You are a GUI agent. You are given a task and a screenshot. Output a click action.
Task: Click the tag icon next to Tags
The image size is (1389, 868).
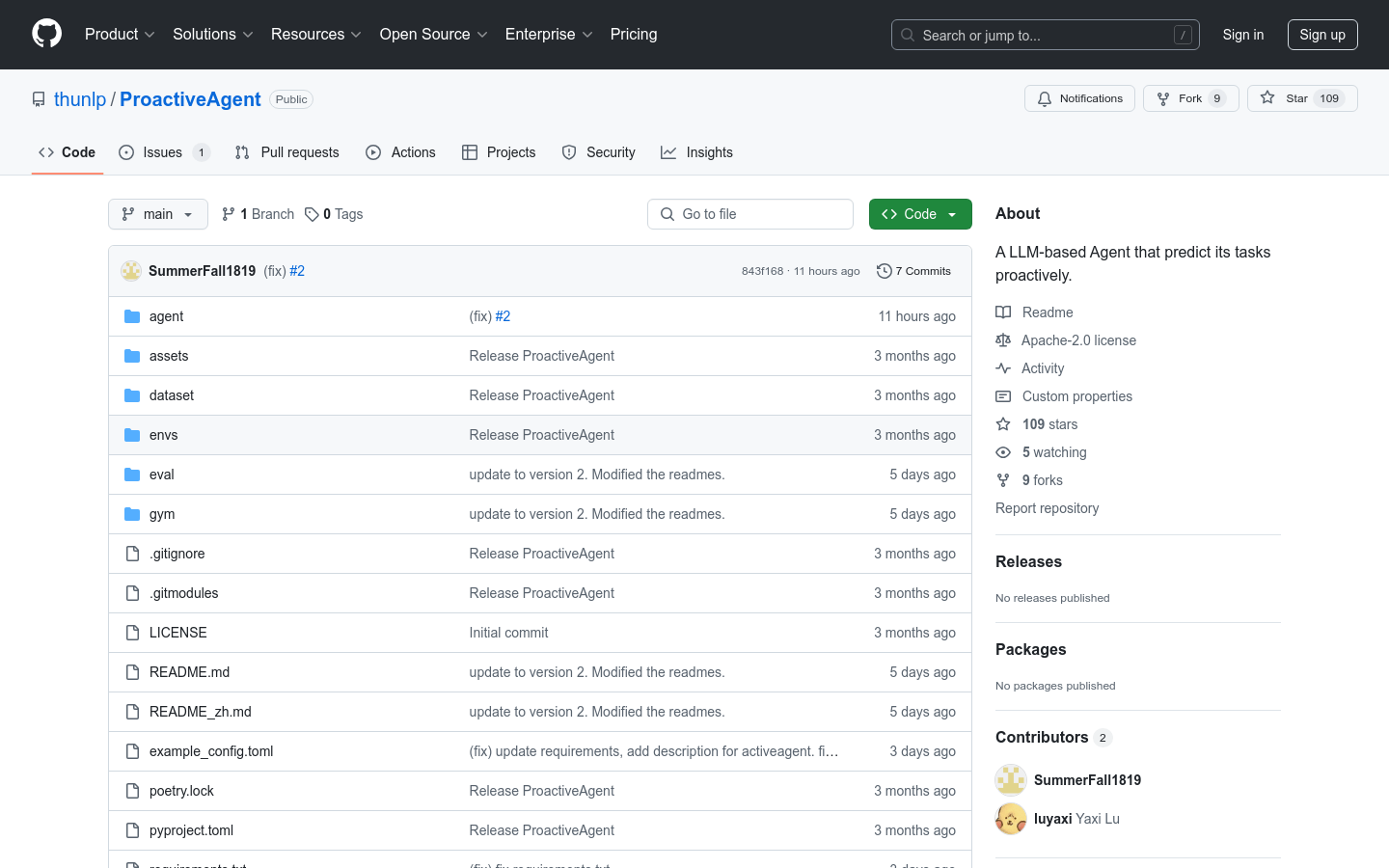point(312,214)
